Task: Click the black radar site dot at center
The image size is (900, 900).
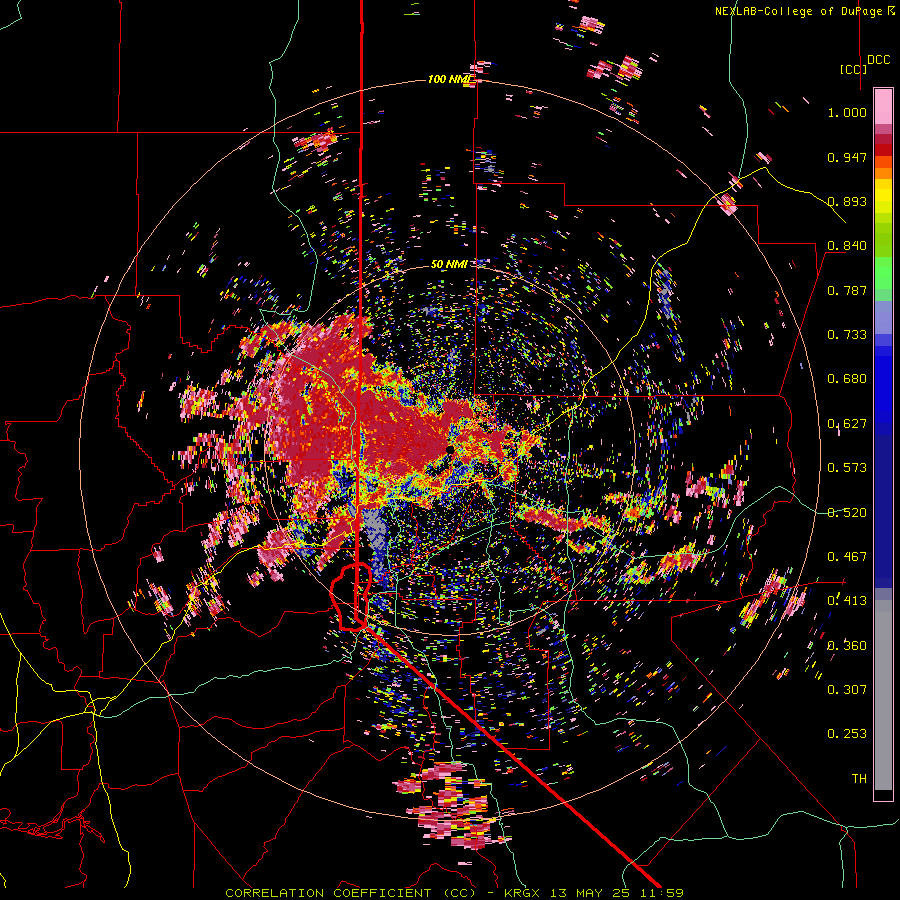Action: point(450,449)
